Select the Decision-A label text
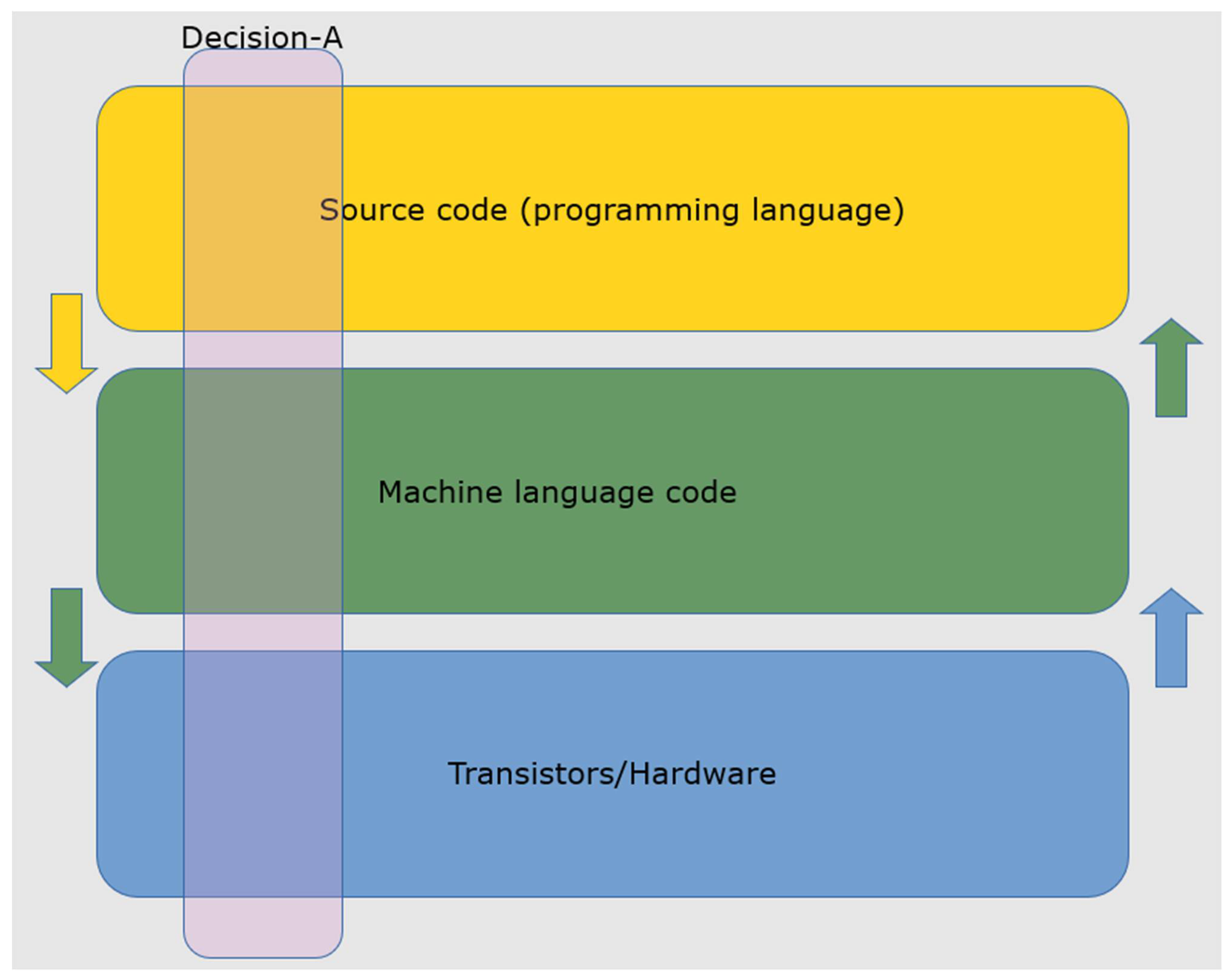Screen dimensions: 1231x980 click(262, 38)
